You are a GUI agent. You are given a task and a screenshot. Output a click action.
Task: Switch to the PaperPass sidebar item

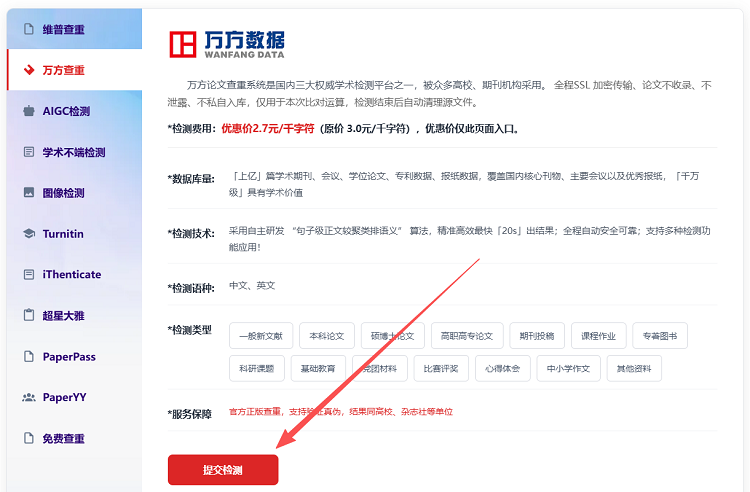(x=74, y=357)
